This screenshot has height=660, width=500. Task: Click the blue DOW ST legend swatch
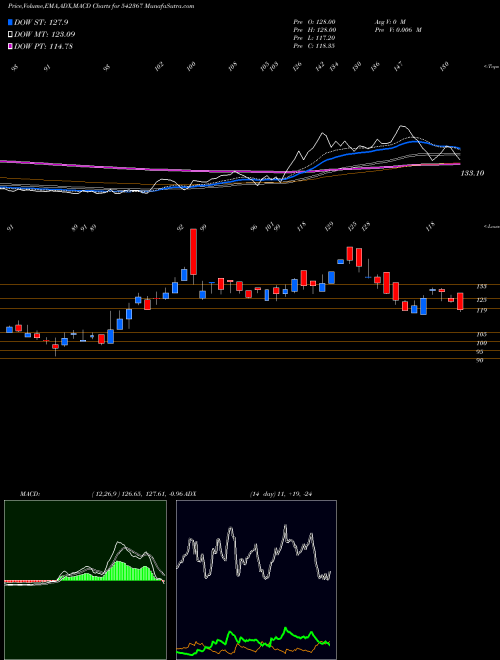[x=11, y=22]
